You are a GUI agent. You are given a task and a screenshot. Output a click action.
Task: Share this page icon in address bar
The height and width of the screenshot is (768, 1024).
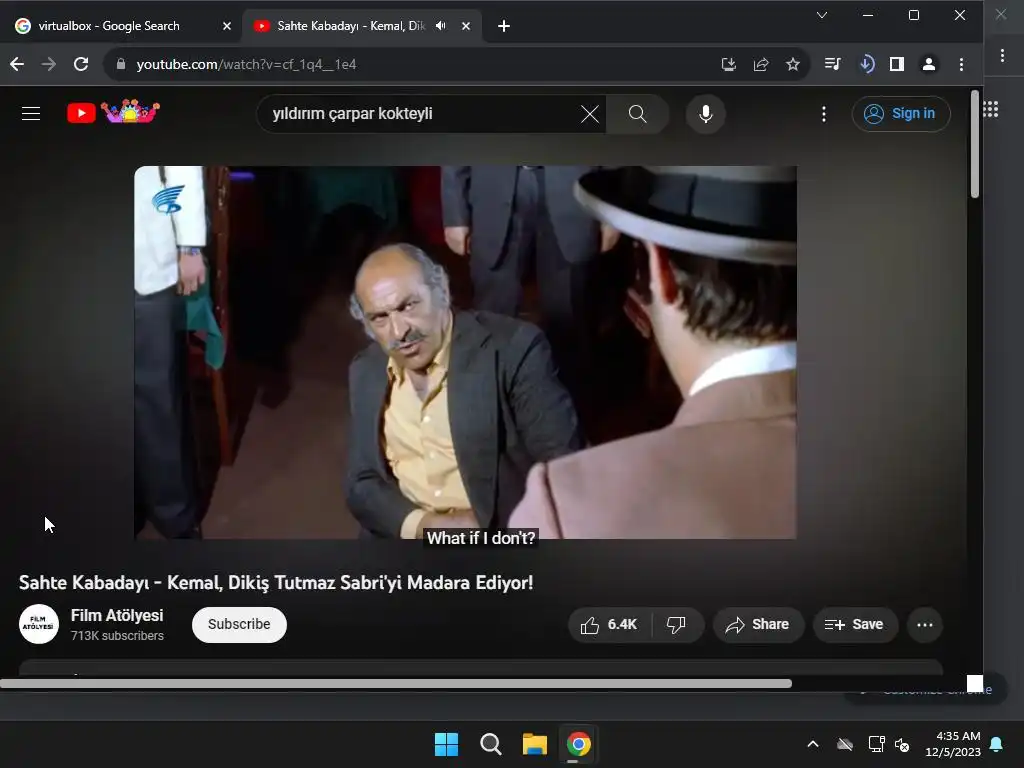tap(761, 64)
